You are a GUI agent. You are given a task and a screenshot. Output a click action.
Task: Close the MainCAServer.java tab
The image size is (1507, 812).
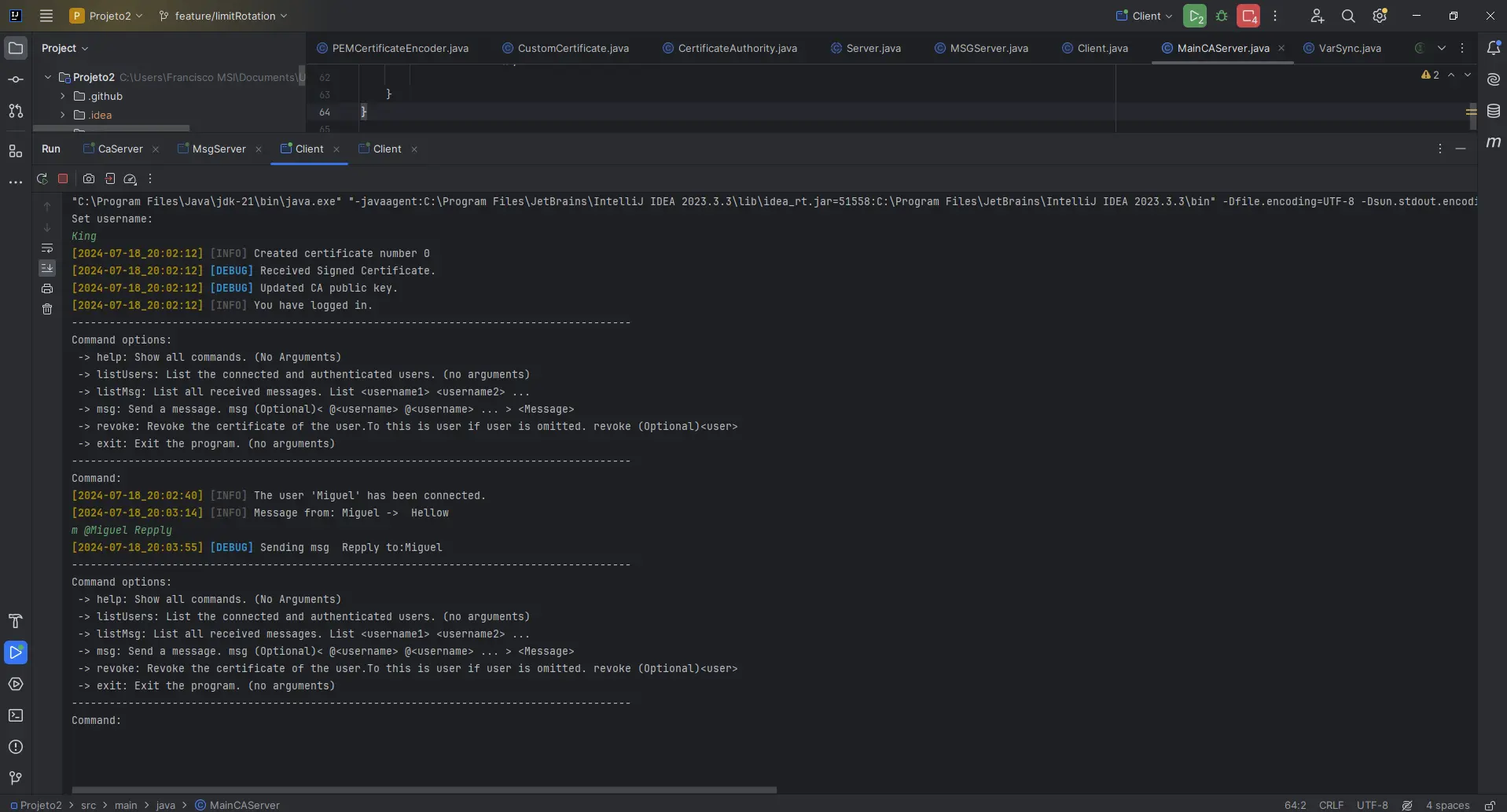[1281, 48]
